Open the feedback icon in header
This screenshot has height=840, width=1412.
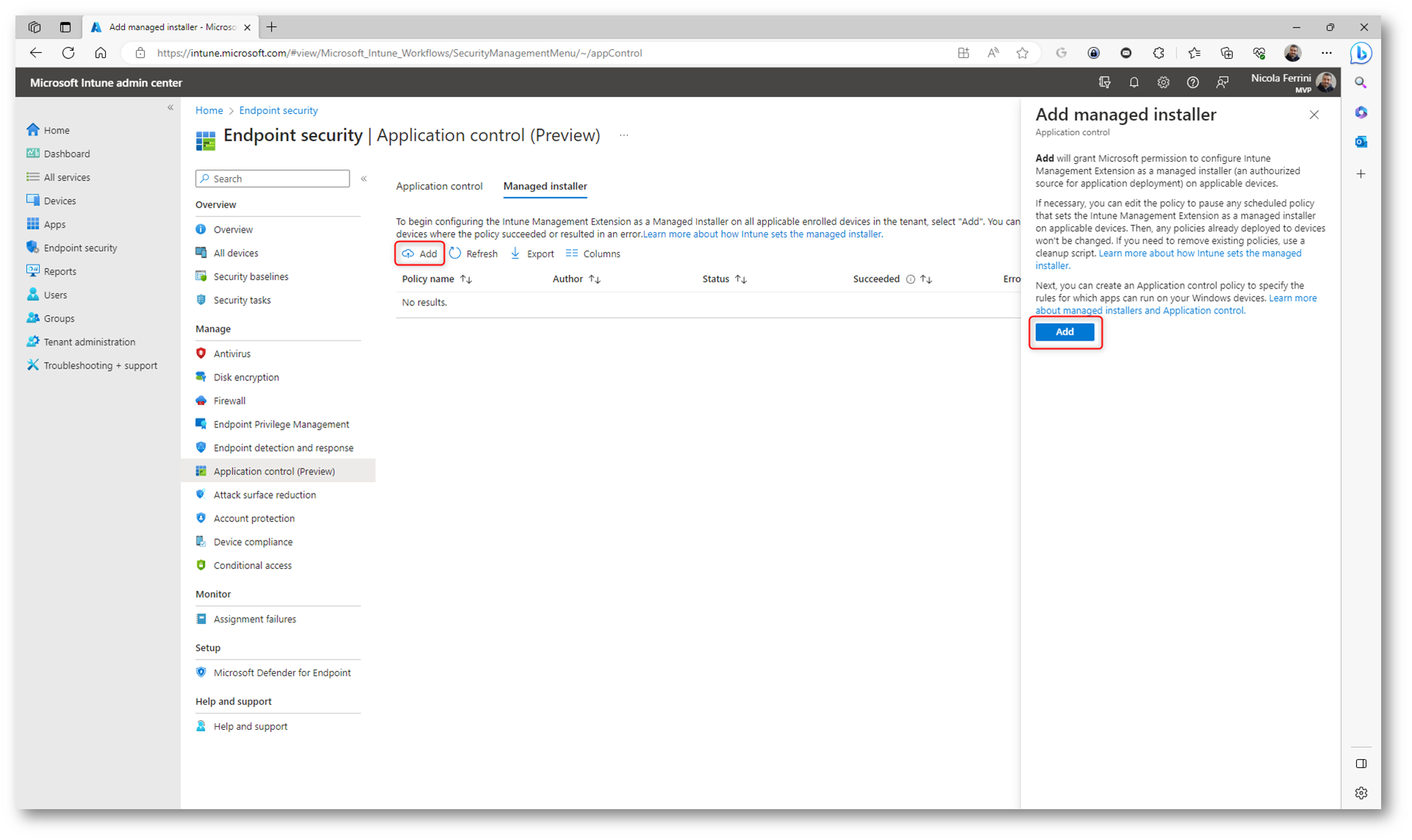[1222, 83]
